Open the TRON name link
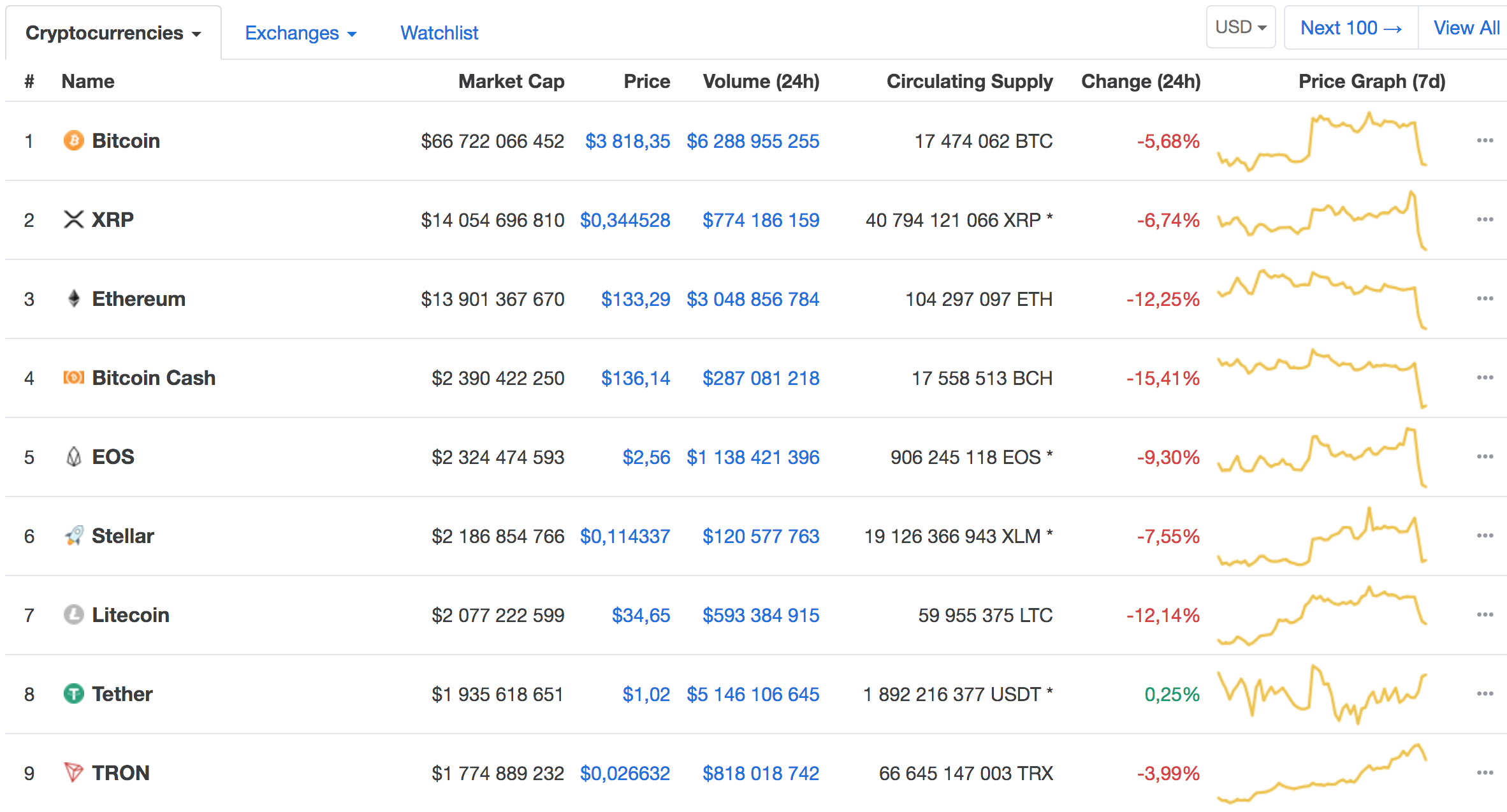Viewport: 1507px width, 812px height. pos(121,772)
